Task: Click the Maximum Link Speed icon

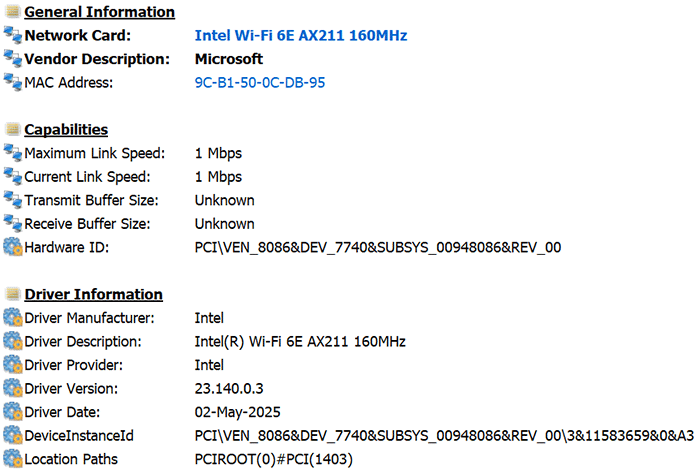Action: click(12, 154)
